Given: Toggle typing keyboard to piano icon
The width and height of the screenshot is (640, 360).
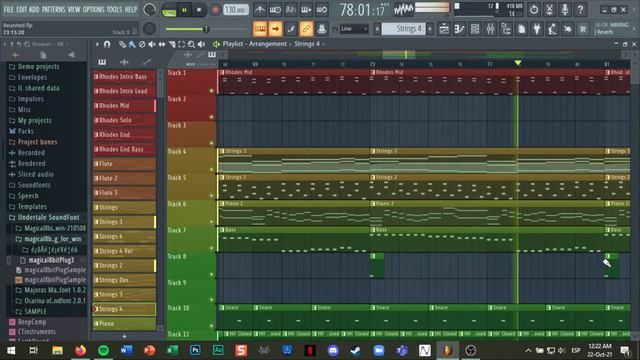Looking at the screenshot, I should 260,29.
